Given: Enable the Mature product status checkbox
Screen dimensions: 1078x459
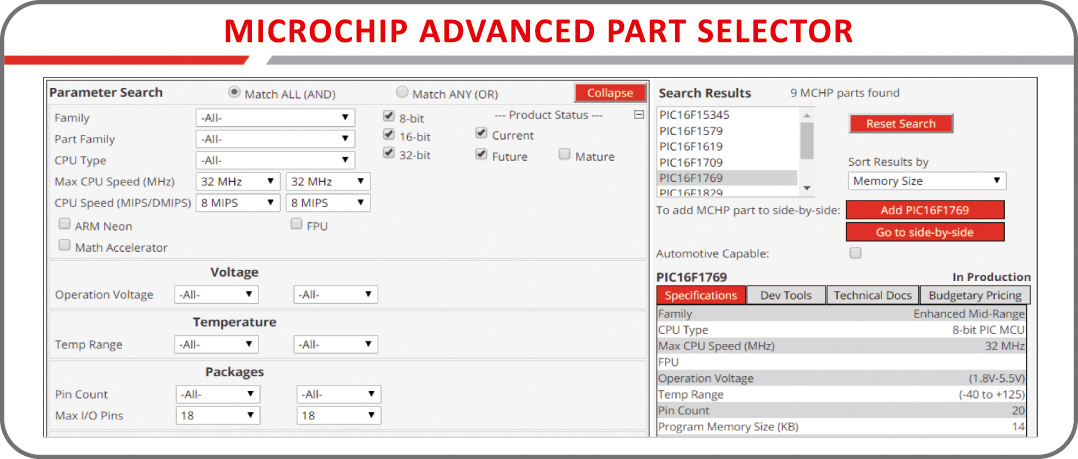Looking at the screenshot, I should [565, 155].
